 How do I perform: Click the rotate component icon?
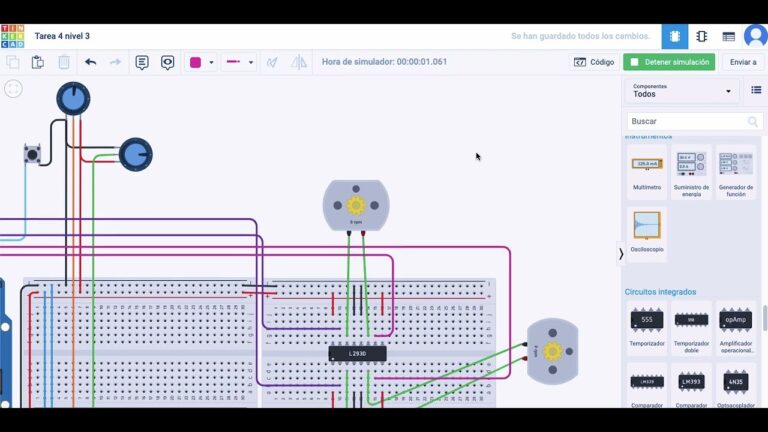[272, 62]
